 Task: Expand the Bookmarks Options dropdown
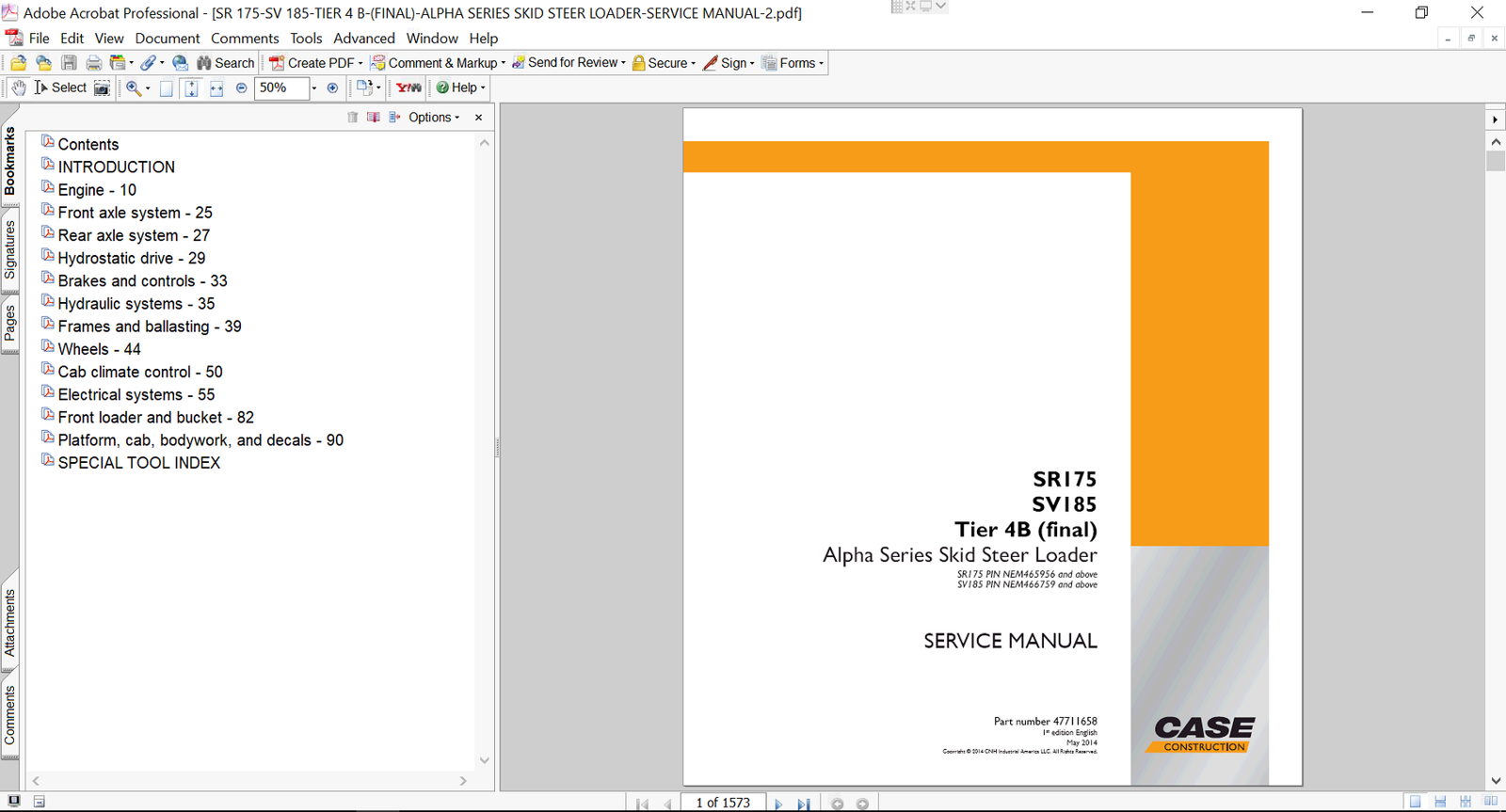(x=434, y=118)
